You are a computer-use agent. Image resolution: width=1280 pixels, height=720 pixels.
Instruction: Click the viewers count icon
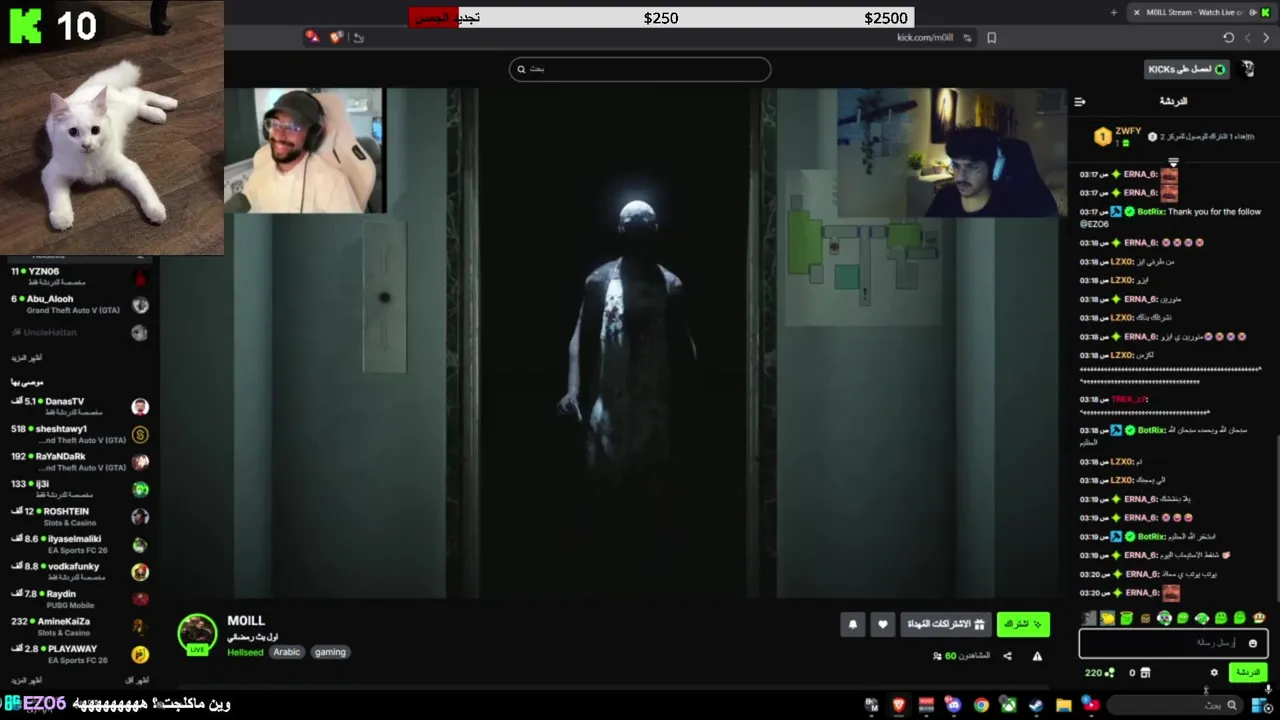(937, 656)
